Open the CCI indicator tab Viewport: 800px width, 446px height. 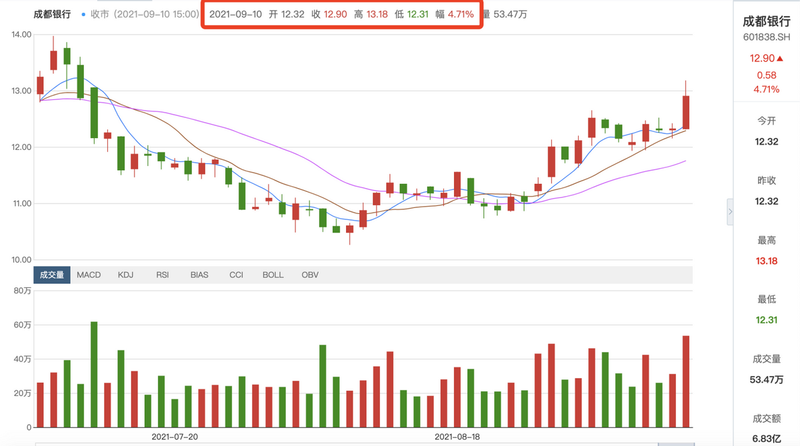point(236,275)
